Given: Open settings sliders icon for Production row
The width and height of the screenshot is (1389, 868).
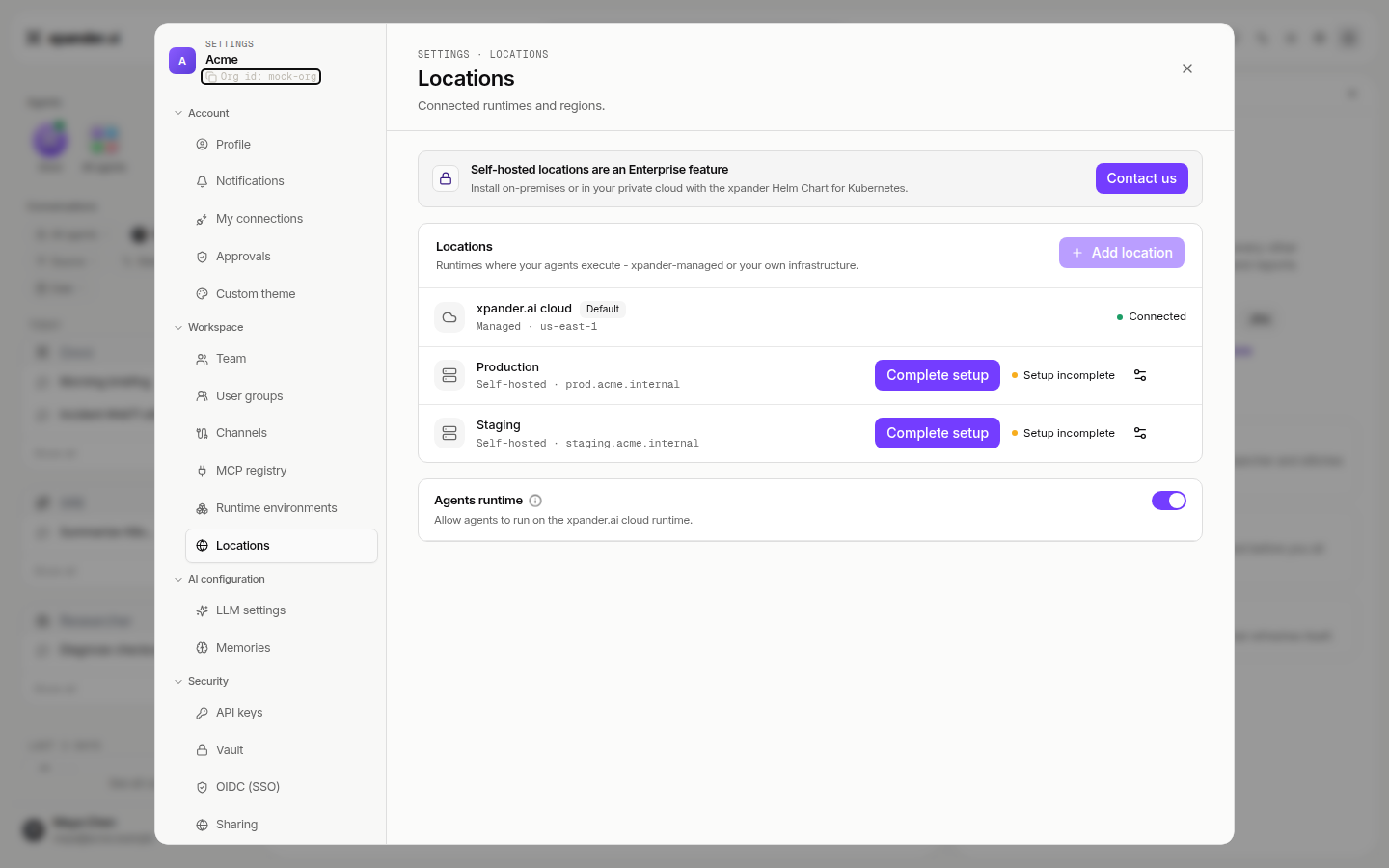Looking at the screenshot, I should pyautogui.click(x=1140, y=375).
